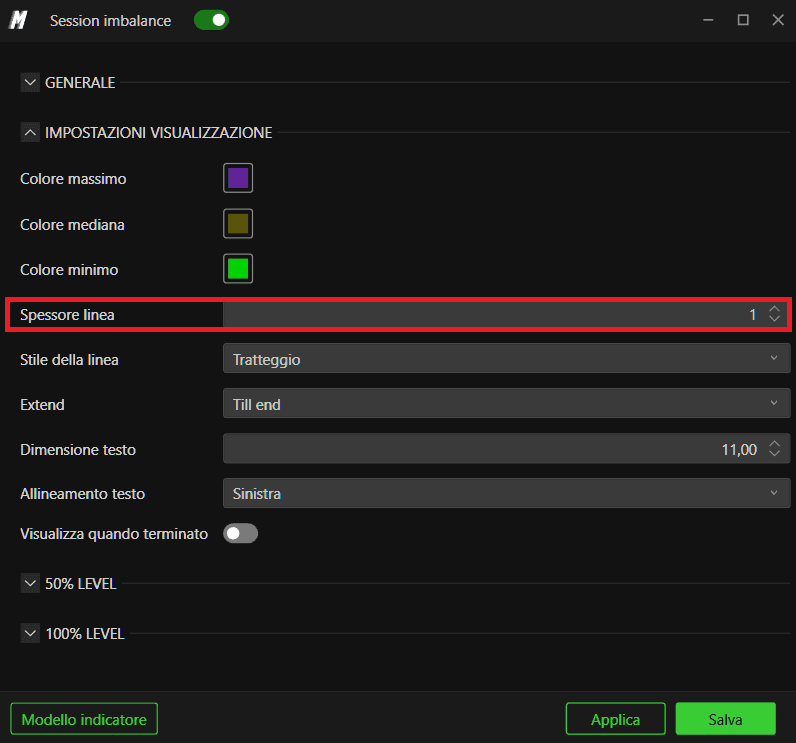Minimize the settings window

coord(708,20)
